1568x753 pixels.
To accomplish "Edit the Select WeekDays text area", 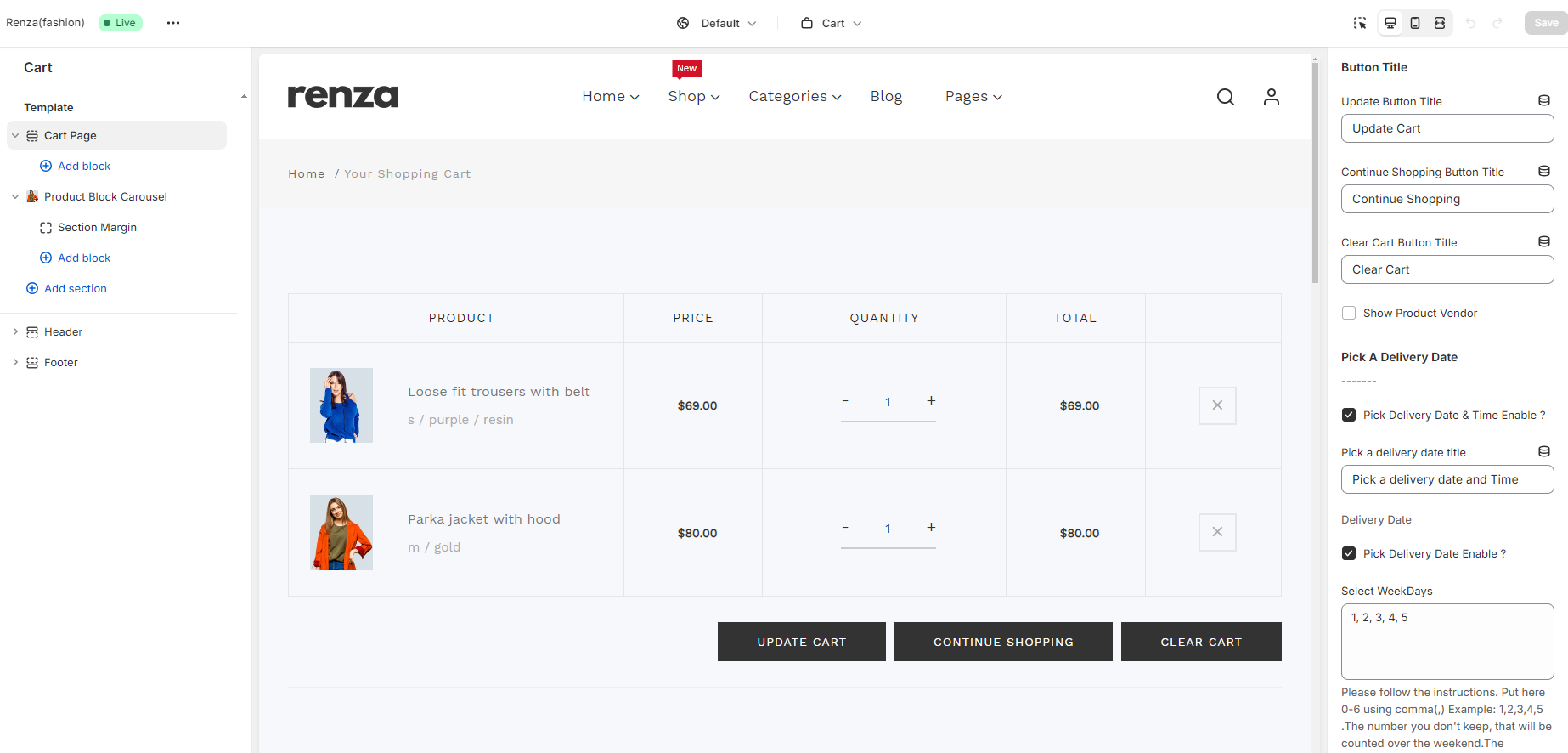I will pyautogui.click(x=1447, y=642).
